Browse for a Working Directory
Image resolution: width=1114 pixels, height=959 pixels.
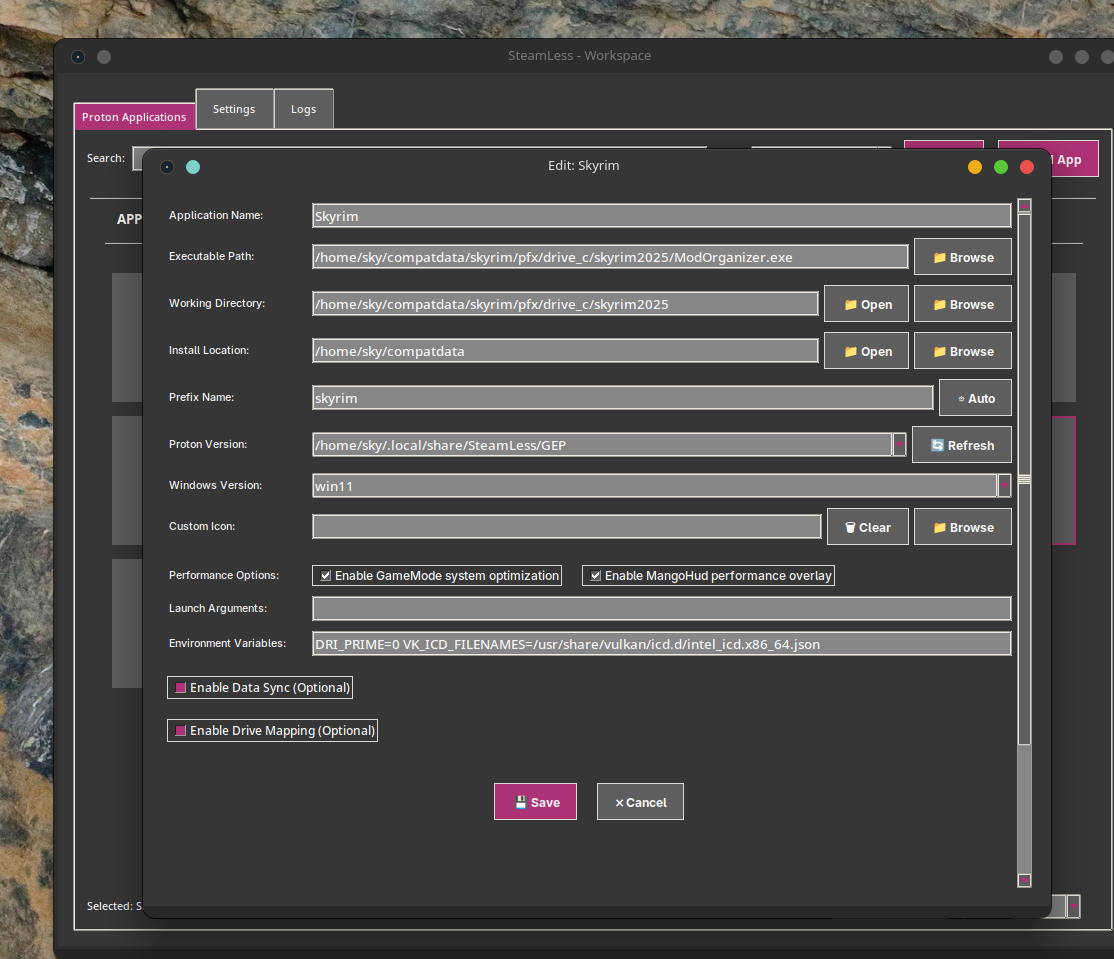click(962, 304)
